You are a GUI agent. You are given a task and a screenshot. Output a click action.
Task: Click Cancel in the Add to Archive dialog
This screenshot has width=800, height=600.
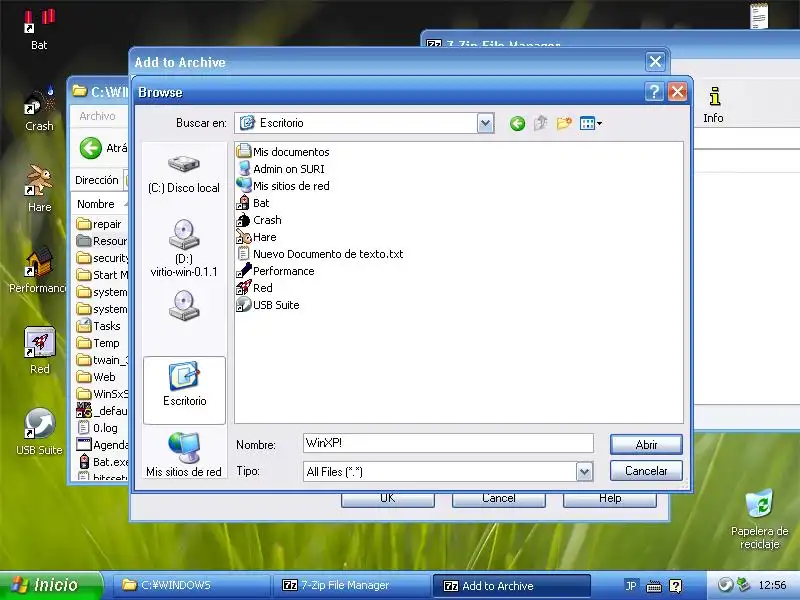coord(498,498)
